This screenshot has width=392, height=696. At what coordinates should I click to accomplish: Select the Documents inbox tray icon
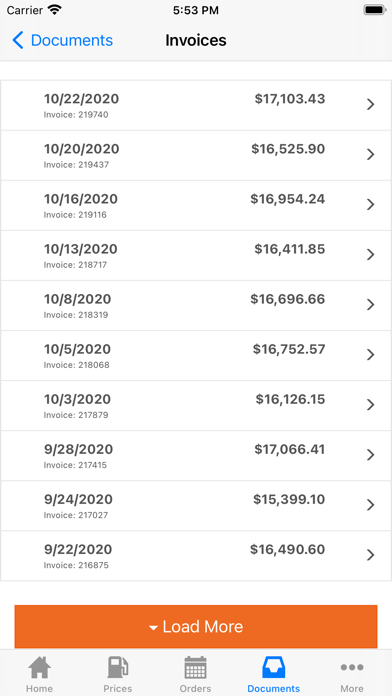pyautogui.click(x=273, y=668)
